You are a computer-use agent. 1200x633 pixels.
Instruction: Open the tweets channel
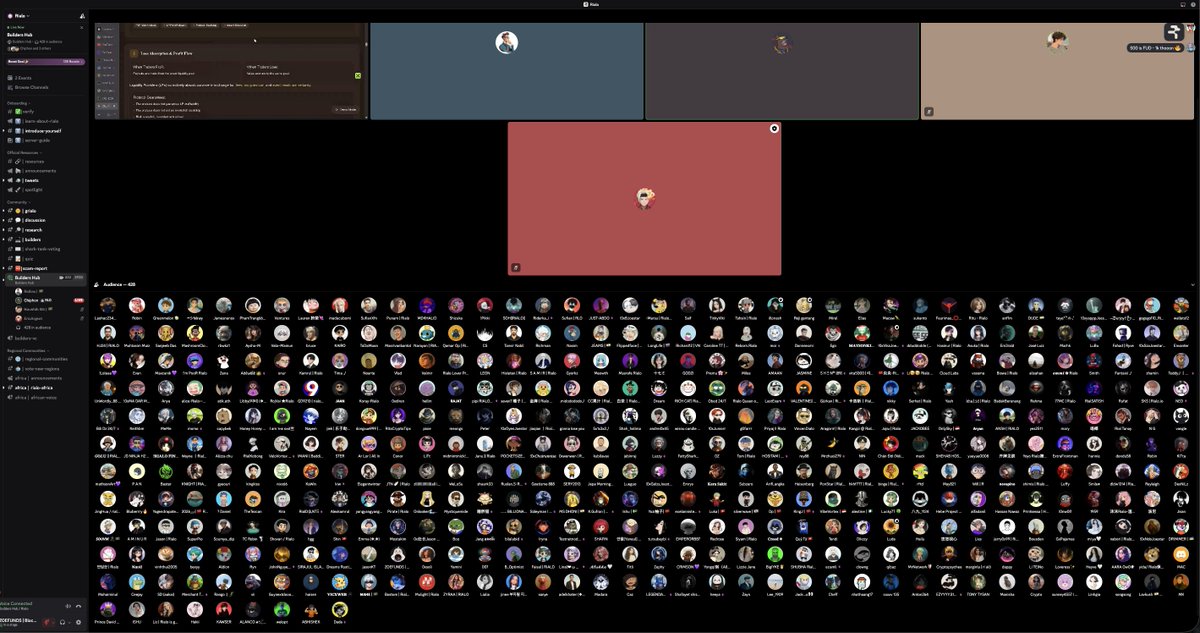coord(45,180)
